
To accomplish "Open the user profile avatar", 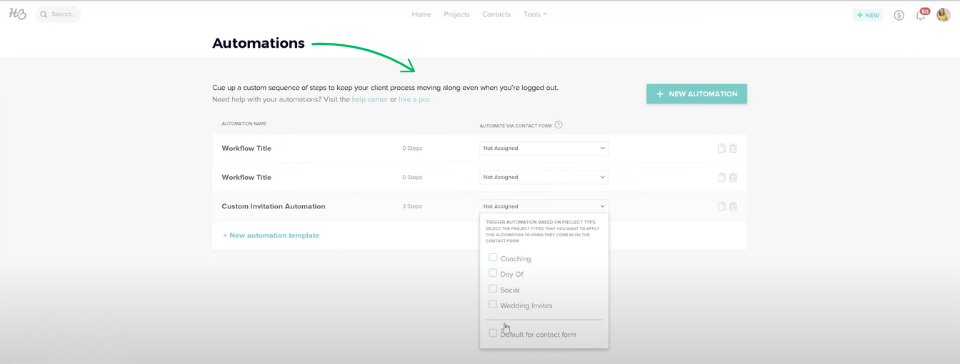I will pos(943,15).
